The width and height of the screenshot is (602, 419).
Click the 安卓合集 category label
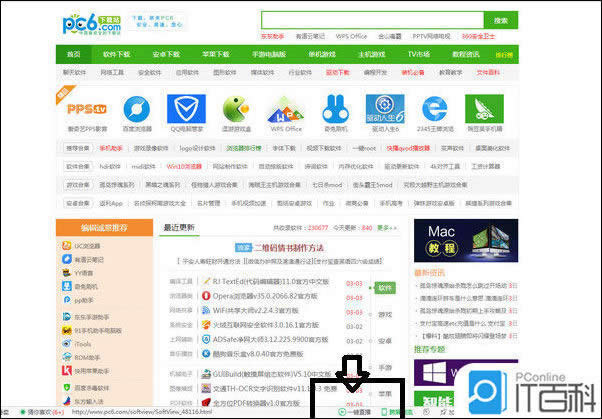[x=78, y=203]
